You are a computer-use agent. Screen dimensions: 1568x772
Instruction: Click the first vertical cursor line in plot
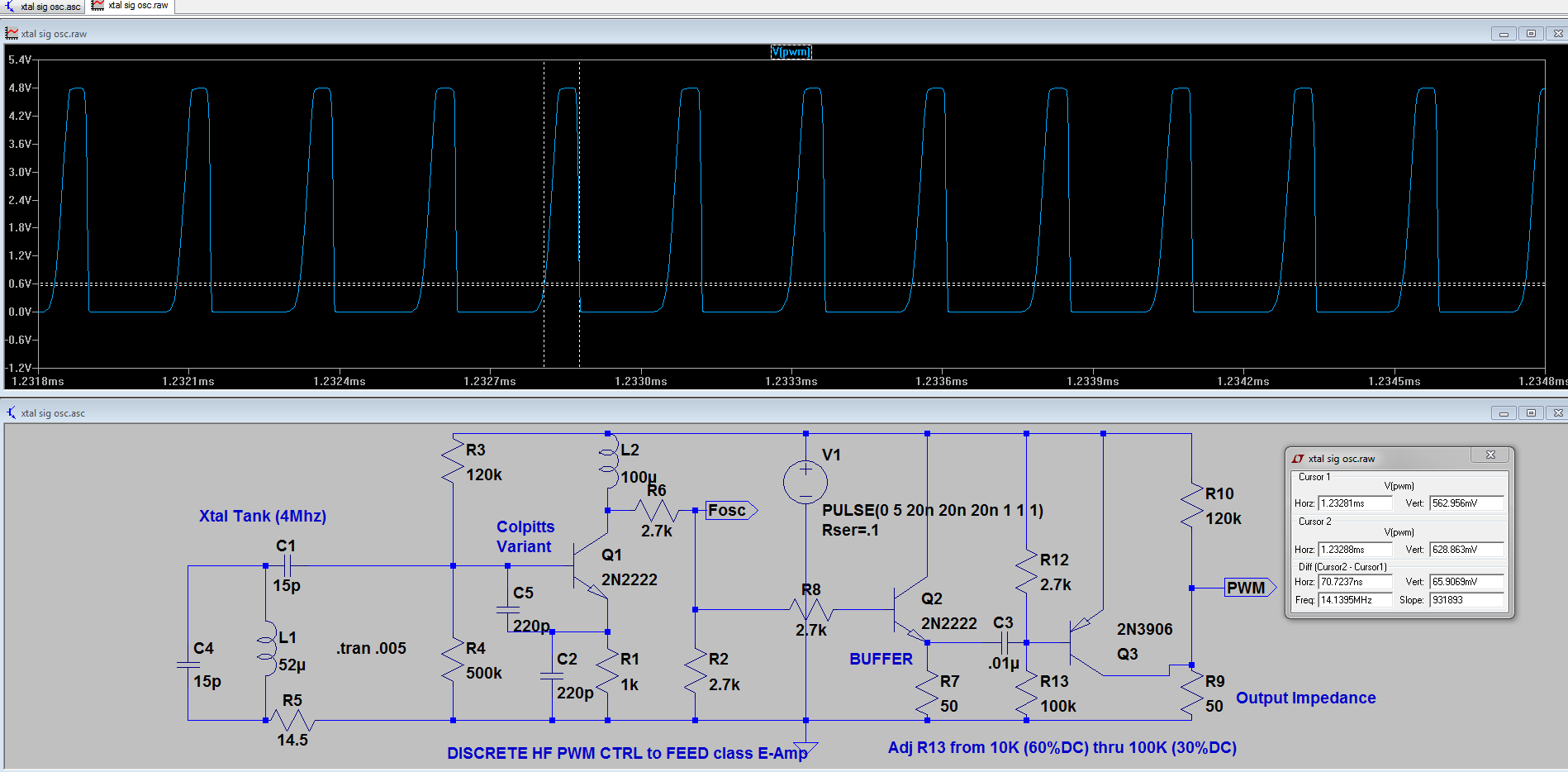coord(544,215)
